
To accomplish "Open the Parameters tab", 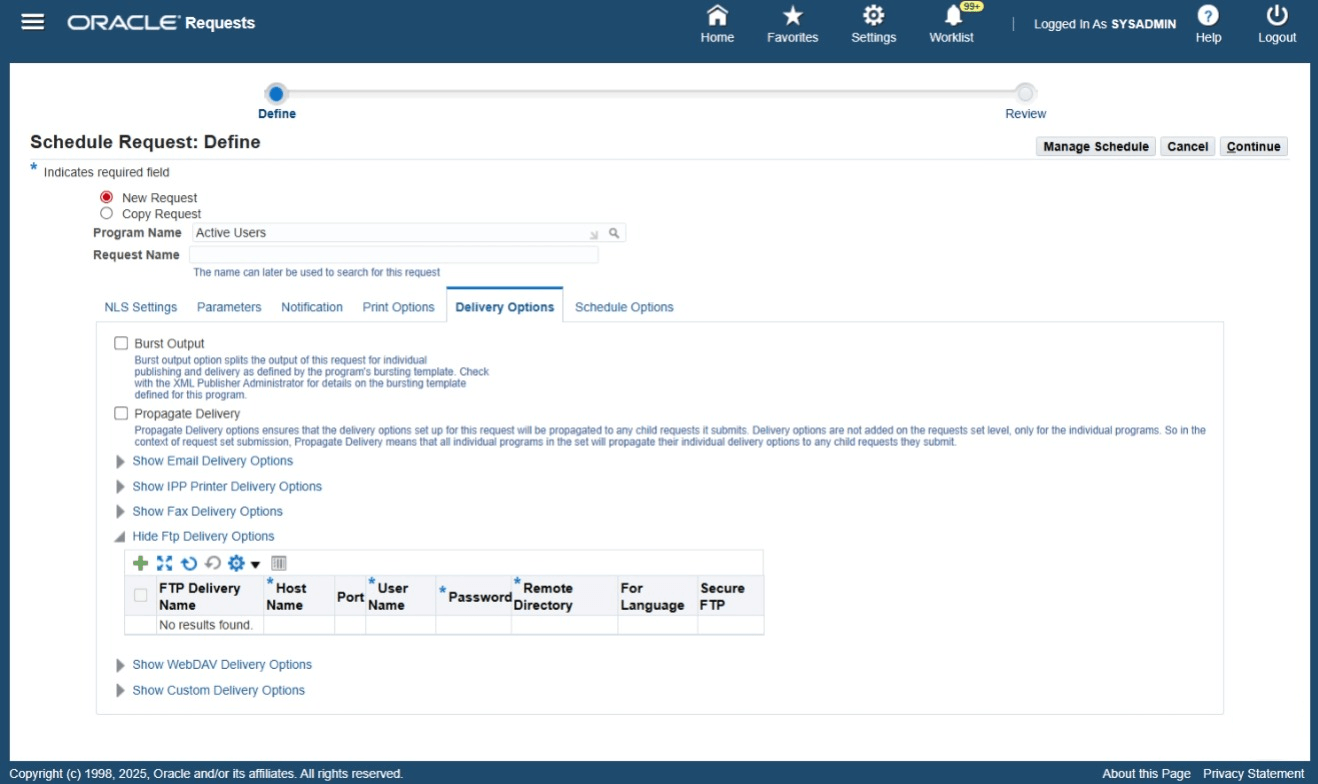I will (229, 307).
